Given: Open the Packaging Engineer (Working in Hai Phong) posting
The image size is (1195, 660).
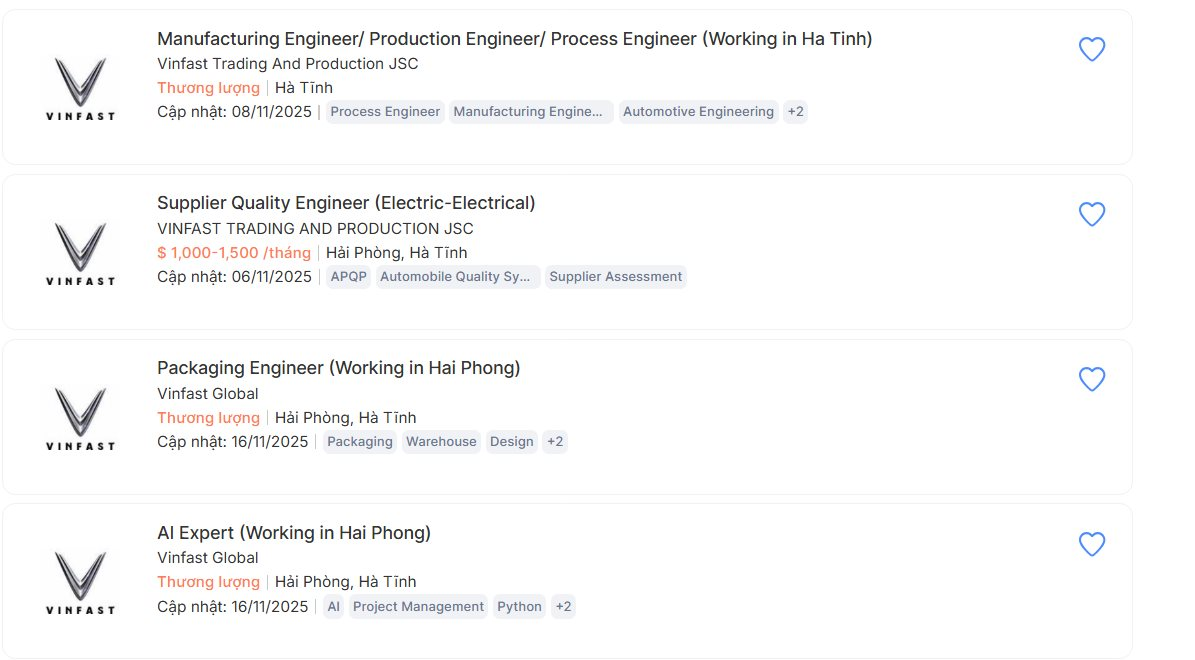Looking at the screenshot, I should 338,368.
